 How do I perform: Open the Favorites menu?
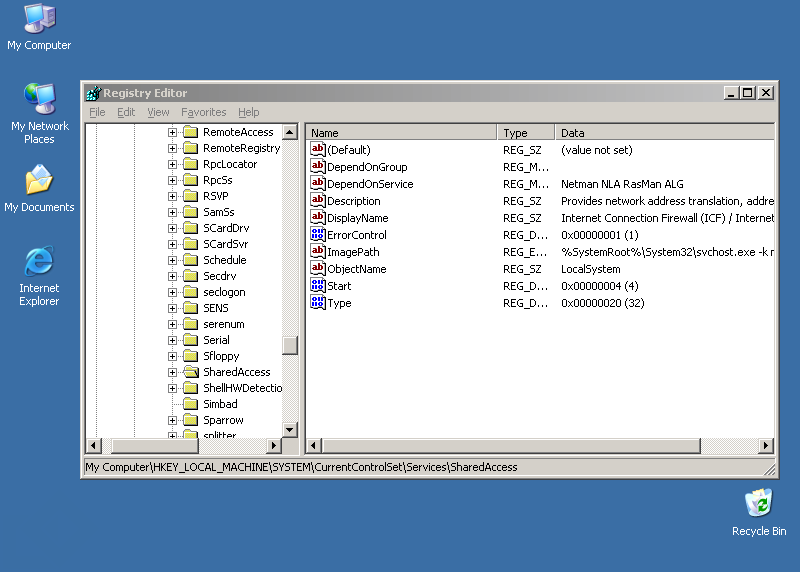pyautogui.click(x=204, y=112)
